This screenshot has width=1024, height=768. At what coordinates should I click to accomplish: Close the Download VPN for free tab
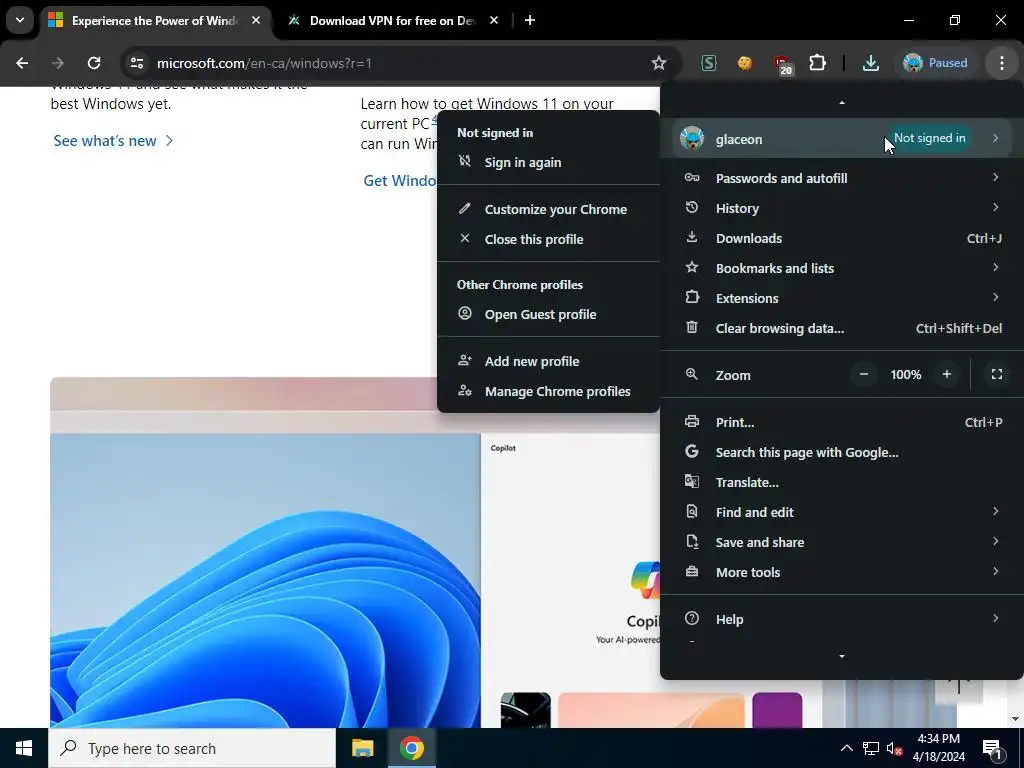(x=494, y=20)
